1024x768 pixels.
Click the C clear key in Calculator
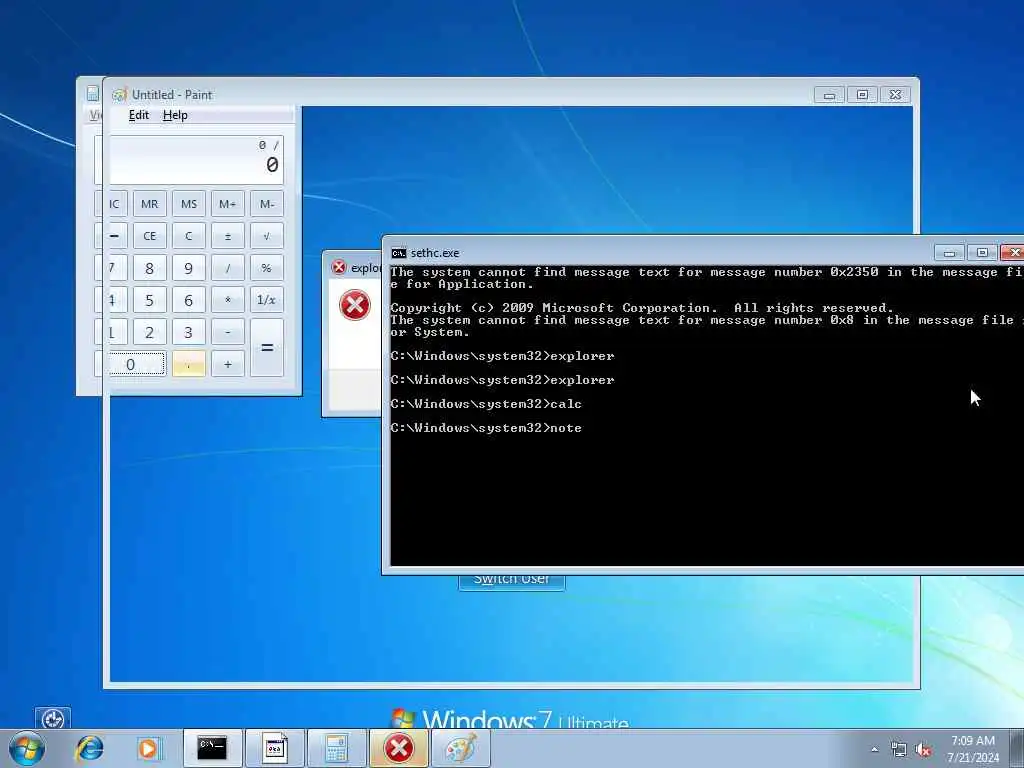(189, 236)
